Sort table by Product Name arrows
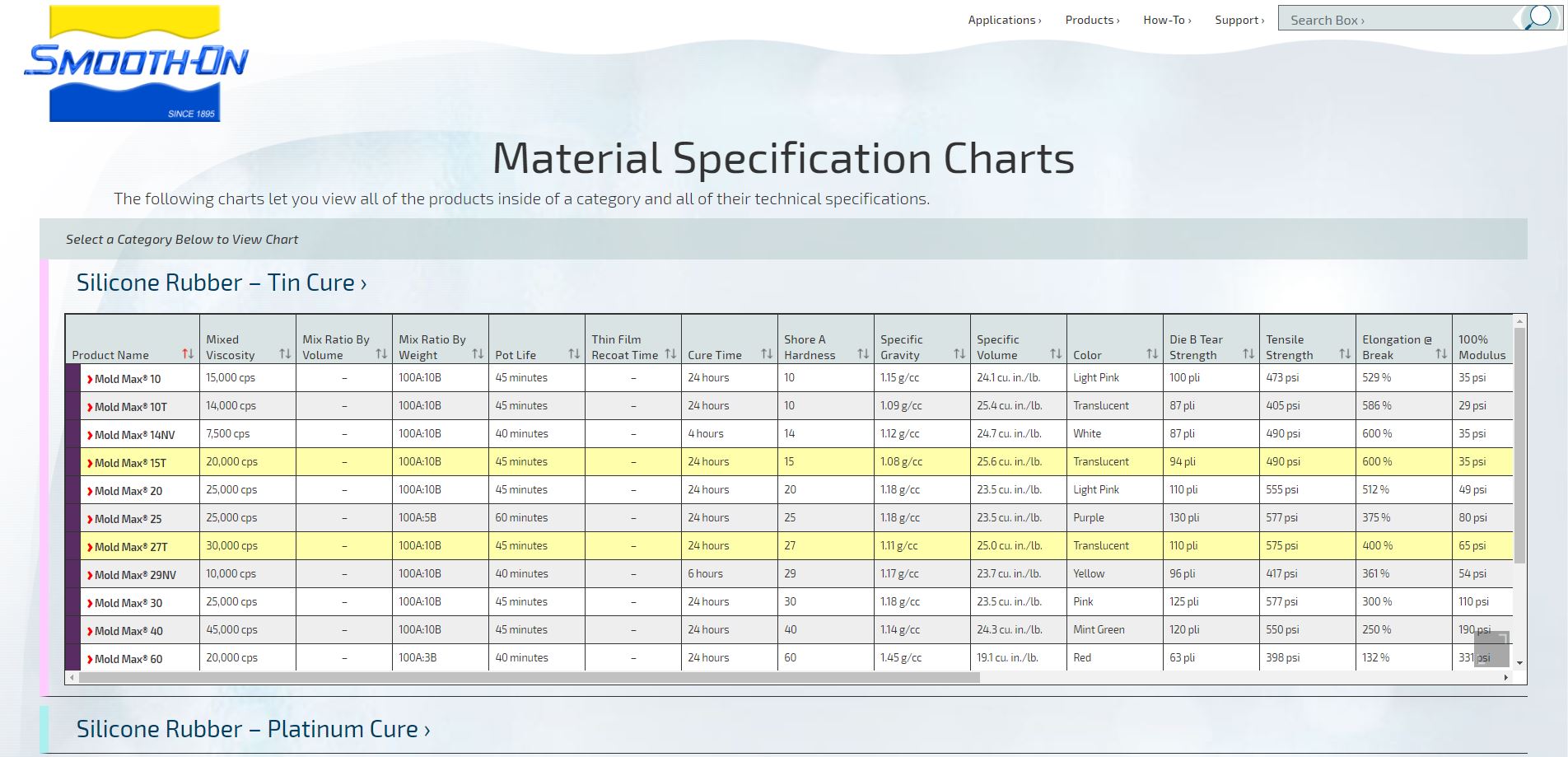The image size is (1568, 757). point(188,354)
